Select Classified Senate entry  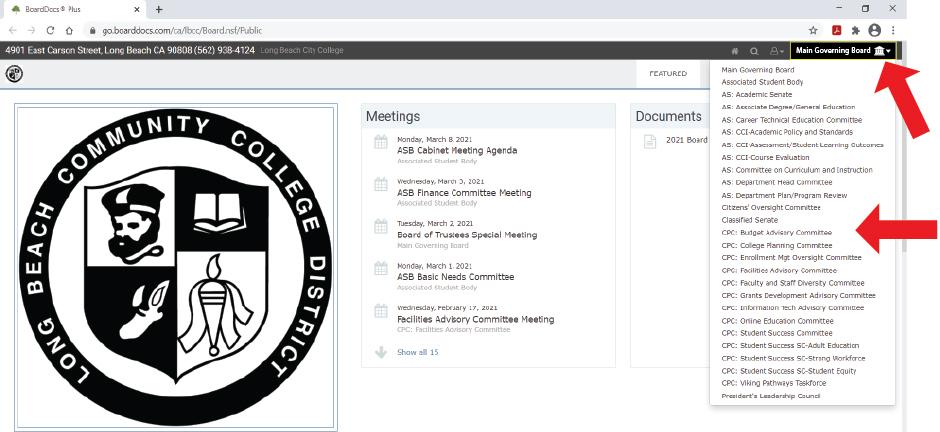(749, 220)
